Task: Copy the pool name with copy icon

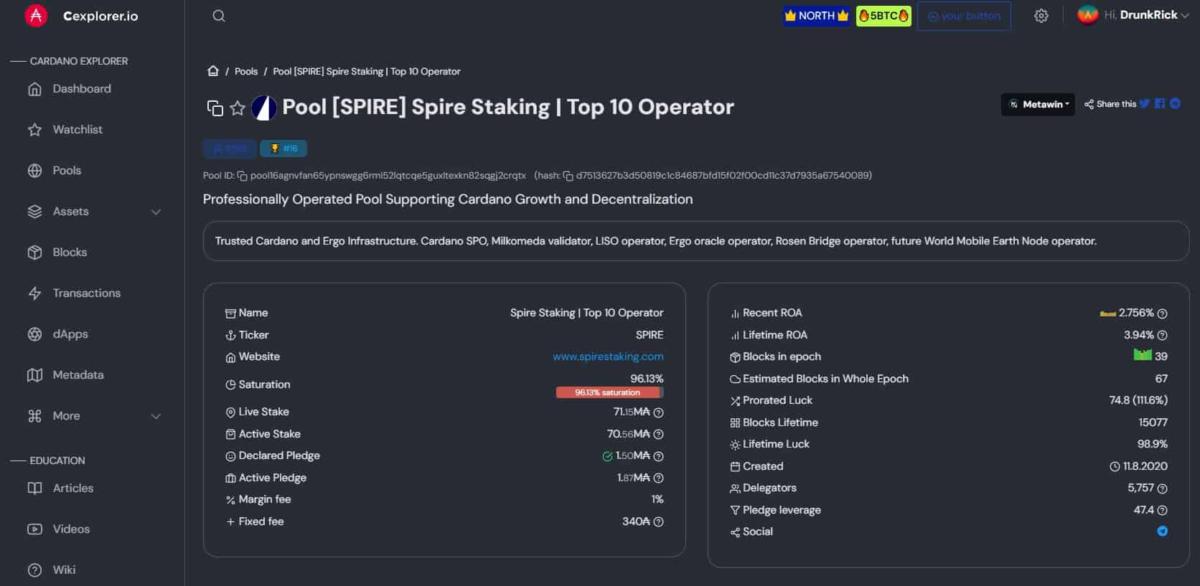Action: point(215,108)
